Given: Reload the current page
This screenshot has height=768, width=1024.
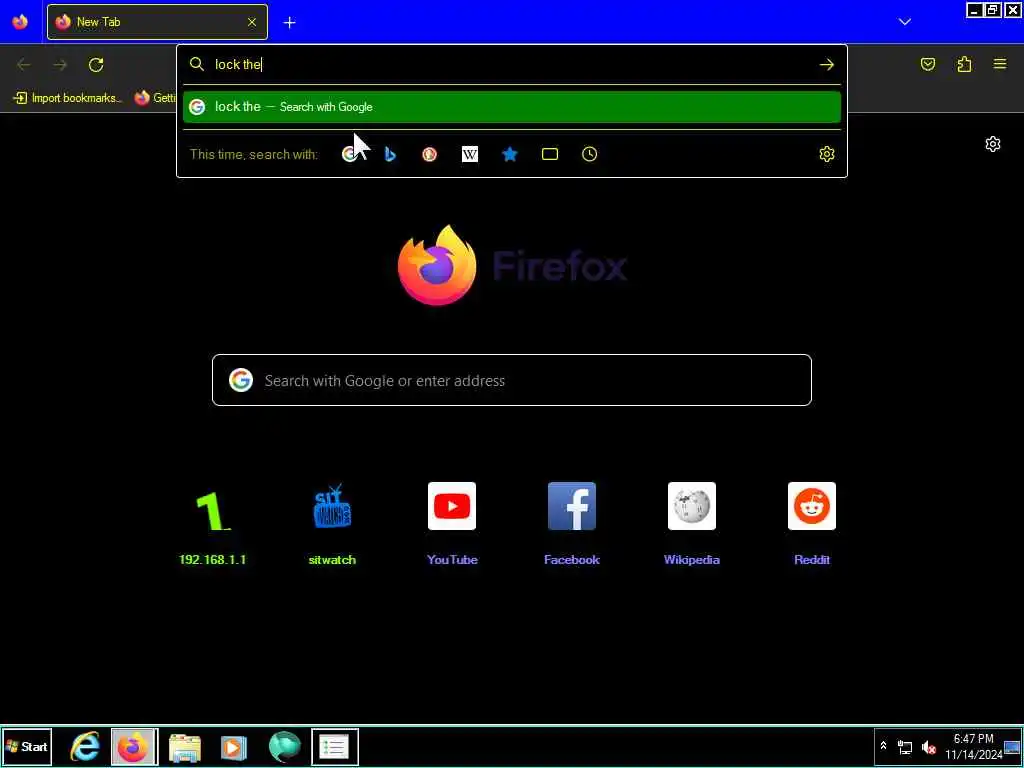Looking at the screenshot, I should 96,64.
